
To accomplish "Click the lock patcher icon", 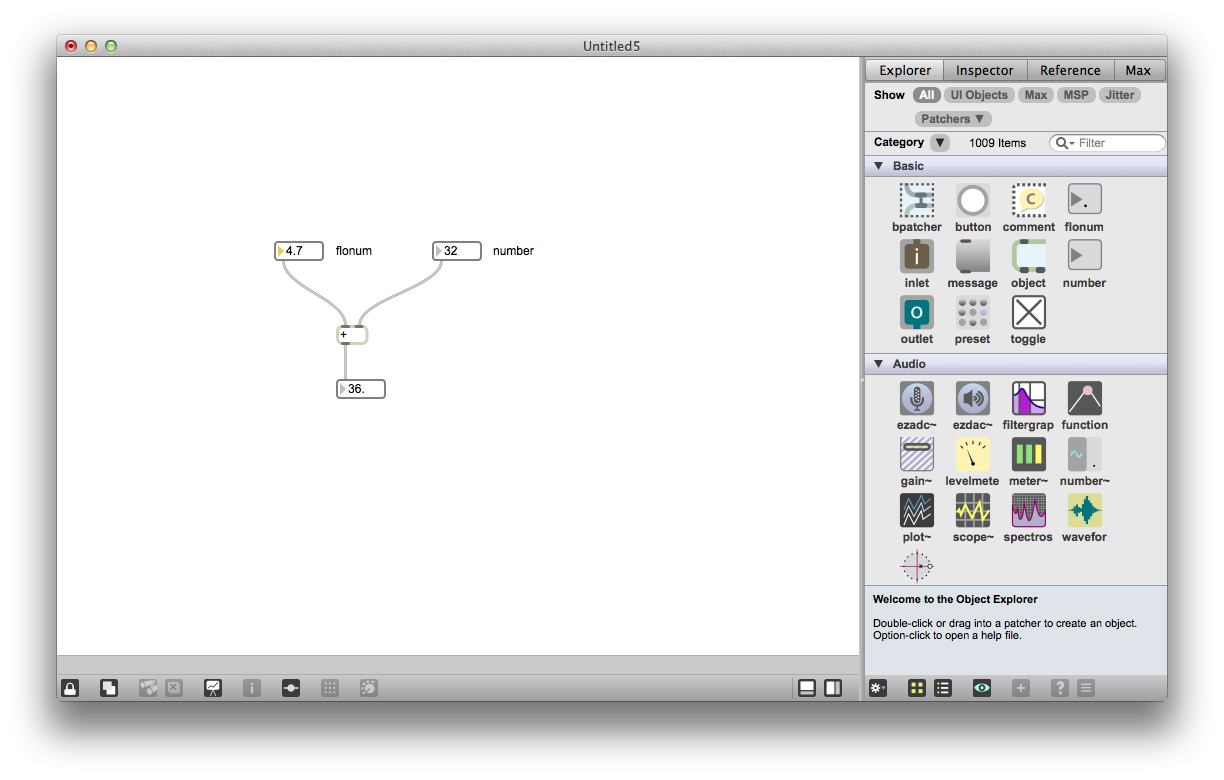I will click(70, 688).
